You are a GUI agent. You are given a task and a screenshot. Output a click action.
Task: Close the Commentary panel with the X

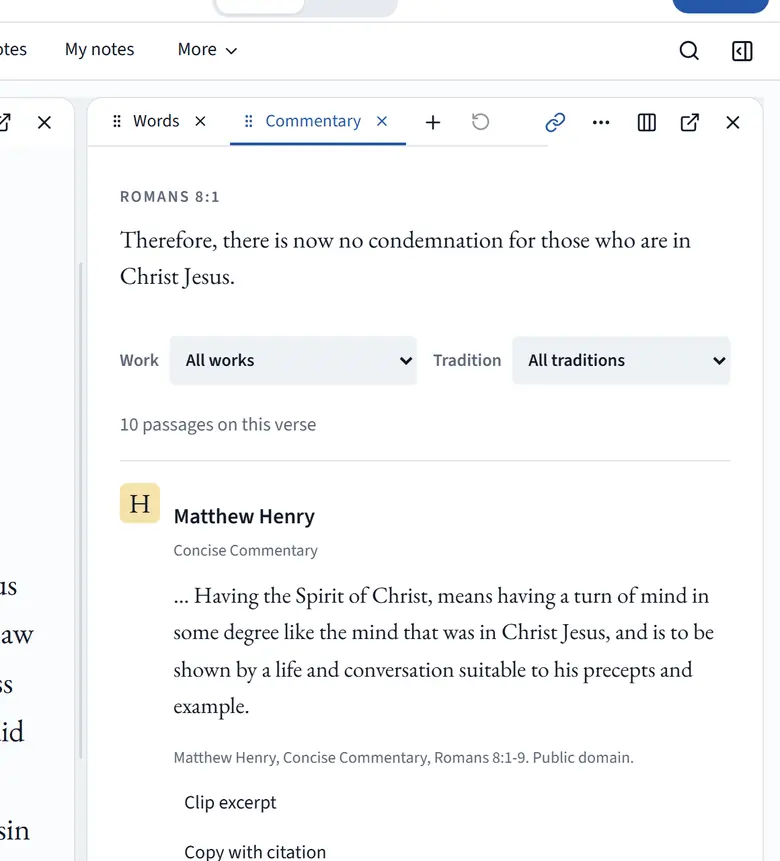click(733, 122)
